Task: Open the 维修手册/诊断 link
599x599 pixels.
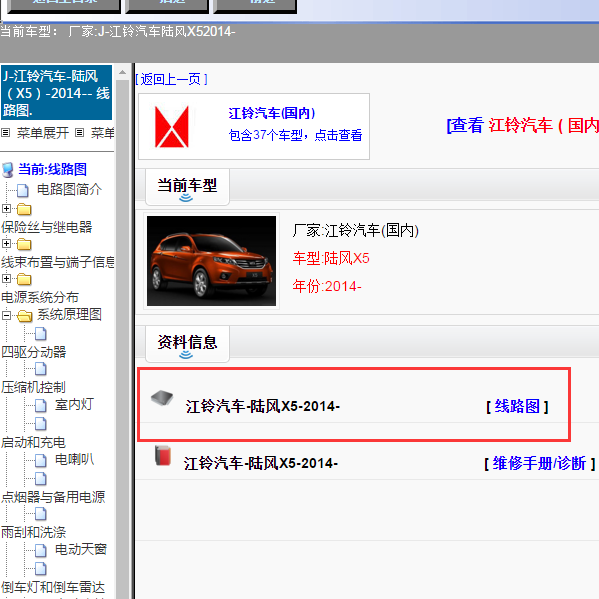Action: 539,463
